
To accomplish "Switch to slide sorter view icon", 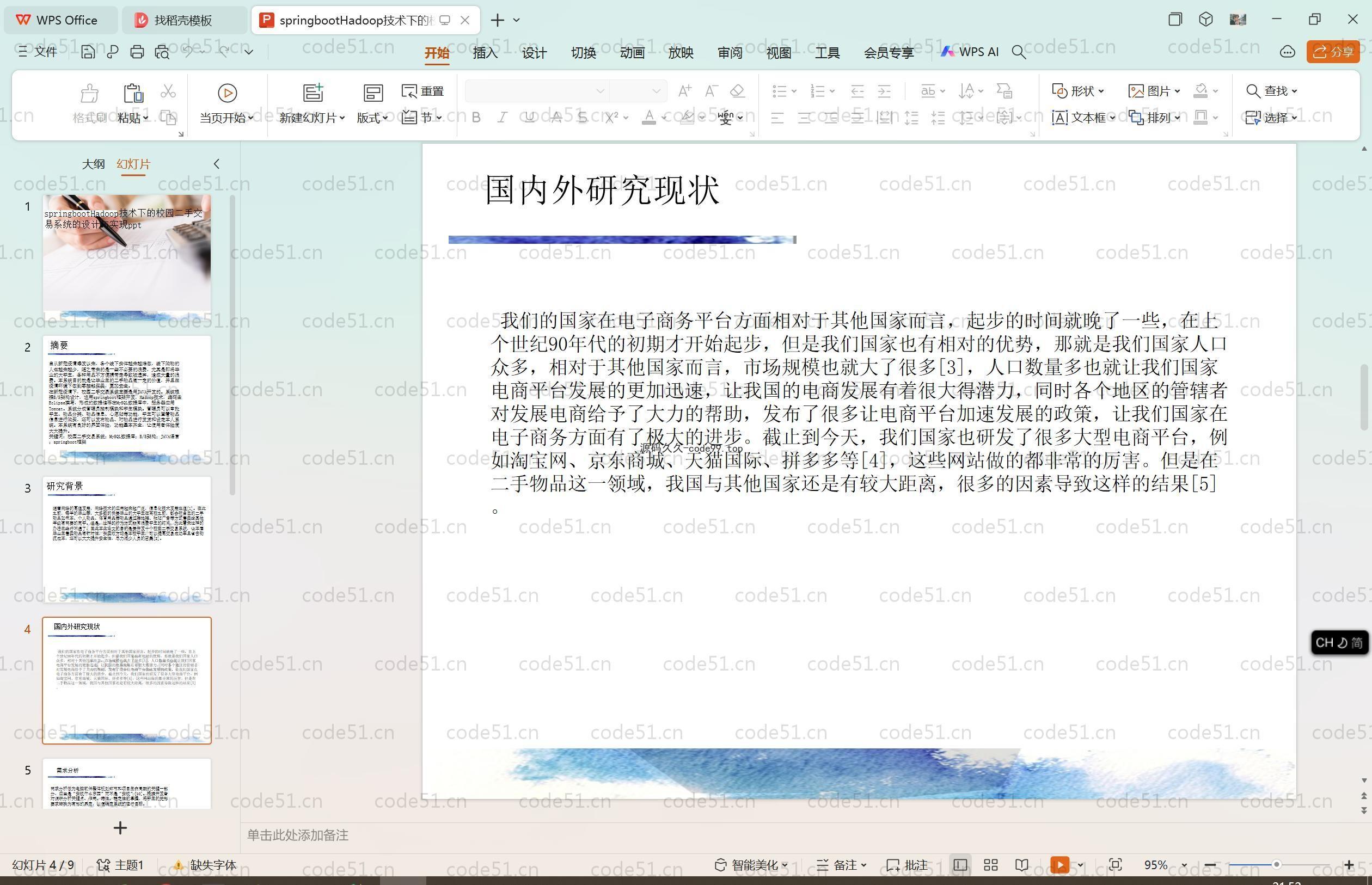I will [x=990, y=865].
